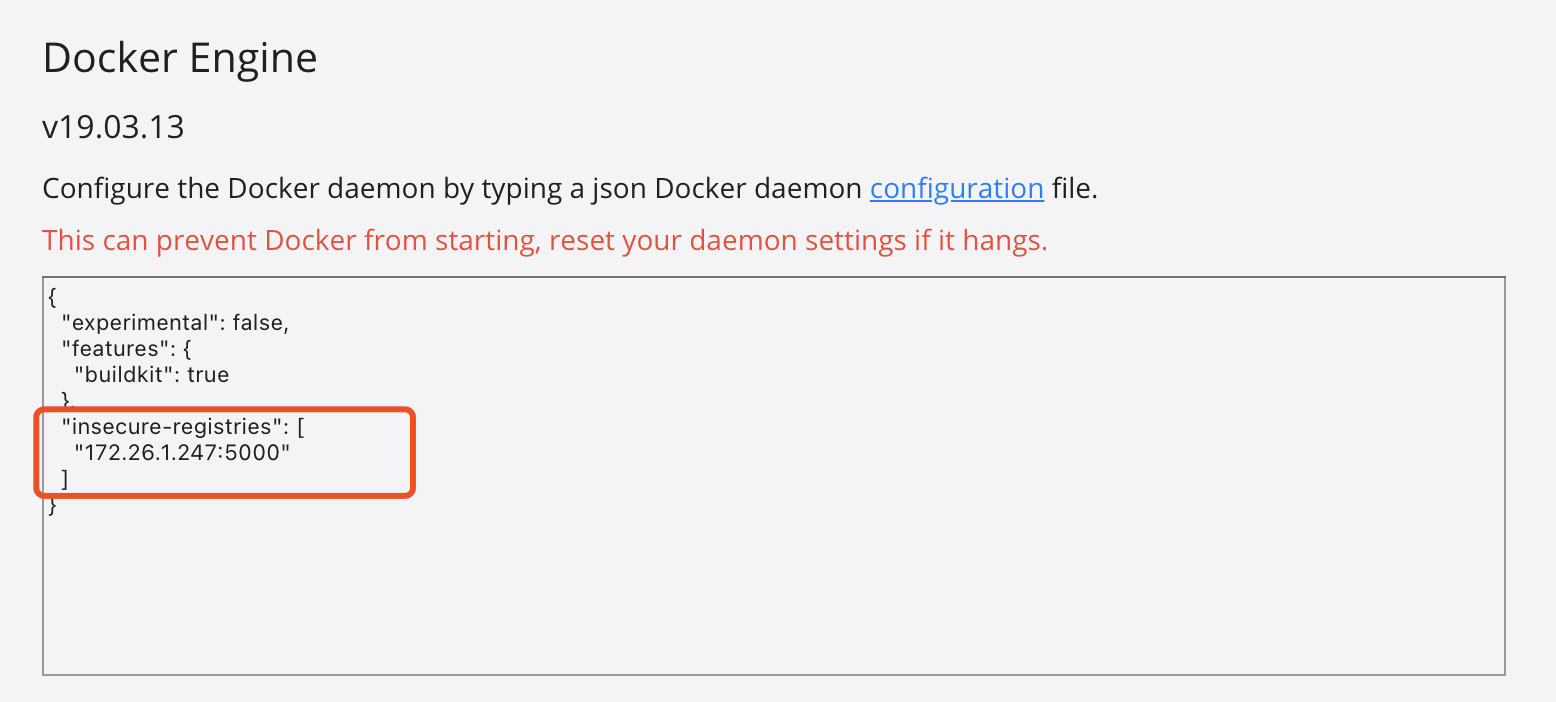This screenshot has width=1556, height=702.
Task: Click the 172.26.1.247:5000 registry address
Action: pyautogui.click(x=182, y=454)
